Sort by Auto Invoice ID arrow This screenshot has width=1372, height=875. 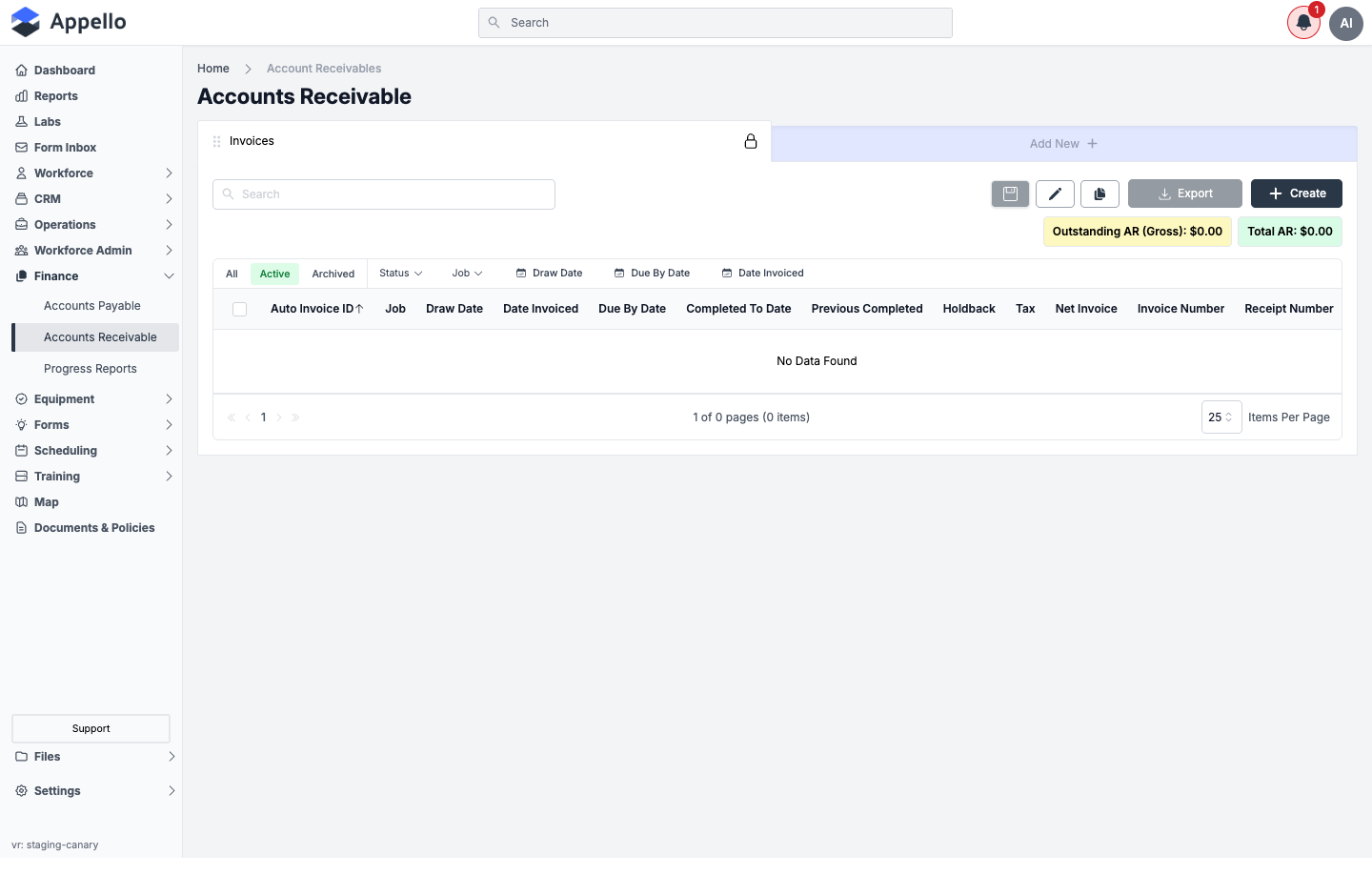[359, 309]
